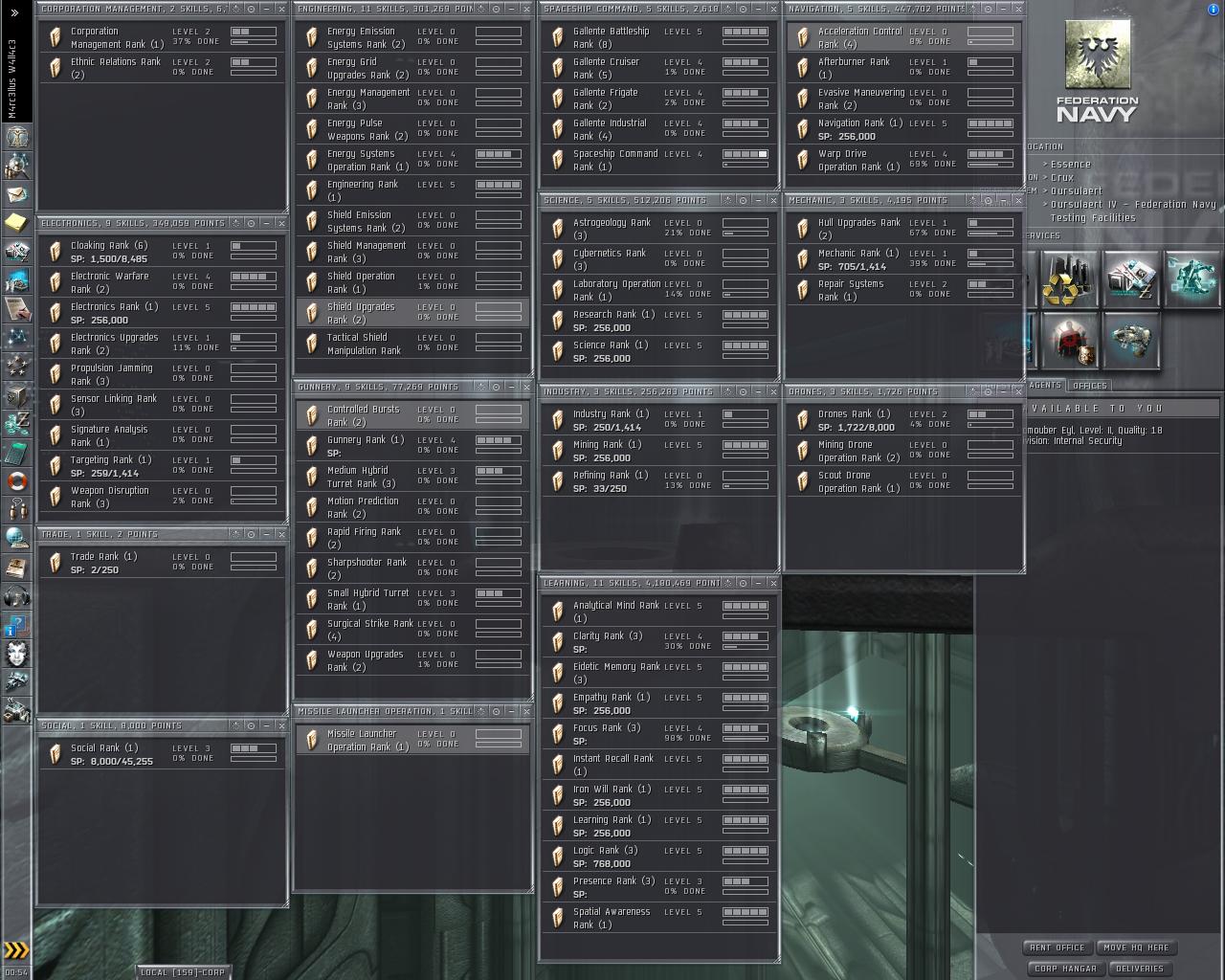The height and width of the screenshot is (980, 1225).
Task: Click the Focus skill level progress bar
Action: [746, 728]
